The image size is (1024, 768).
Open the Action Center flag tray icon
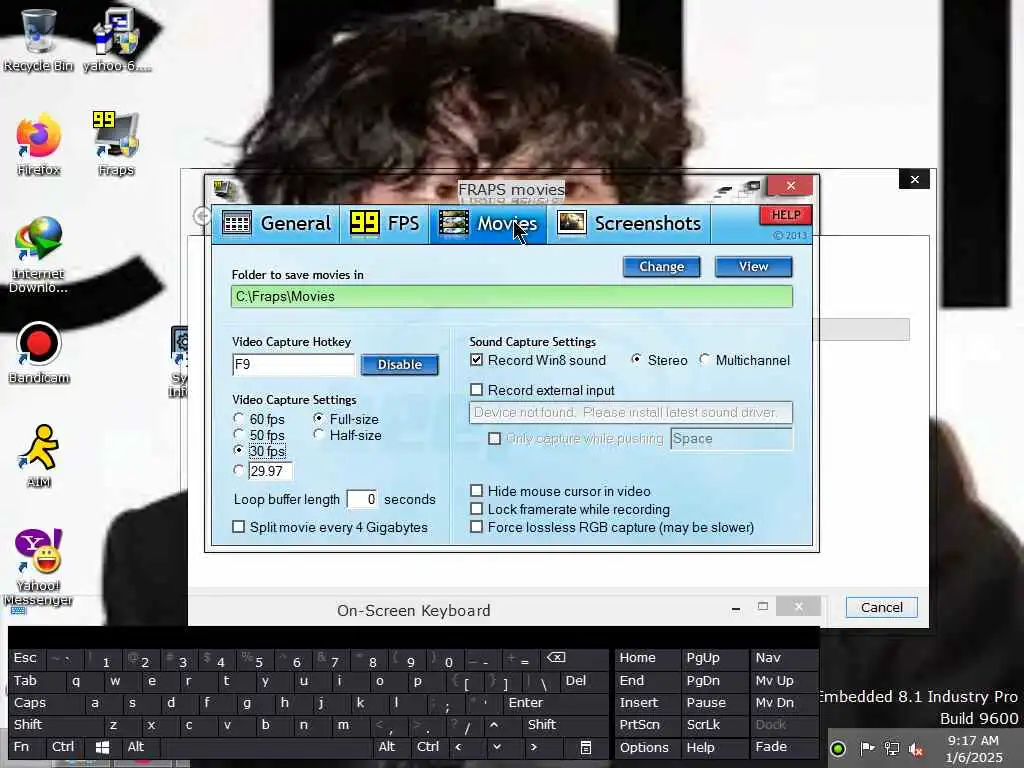coord(867,749)
